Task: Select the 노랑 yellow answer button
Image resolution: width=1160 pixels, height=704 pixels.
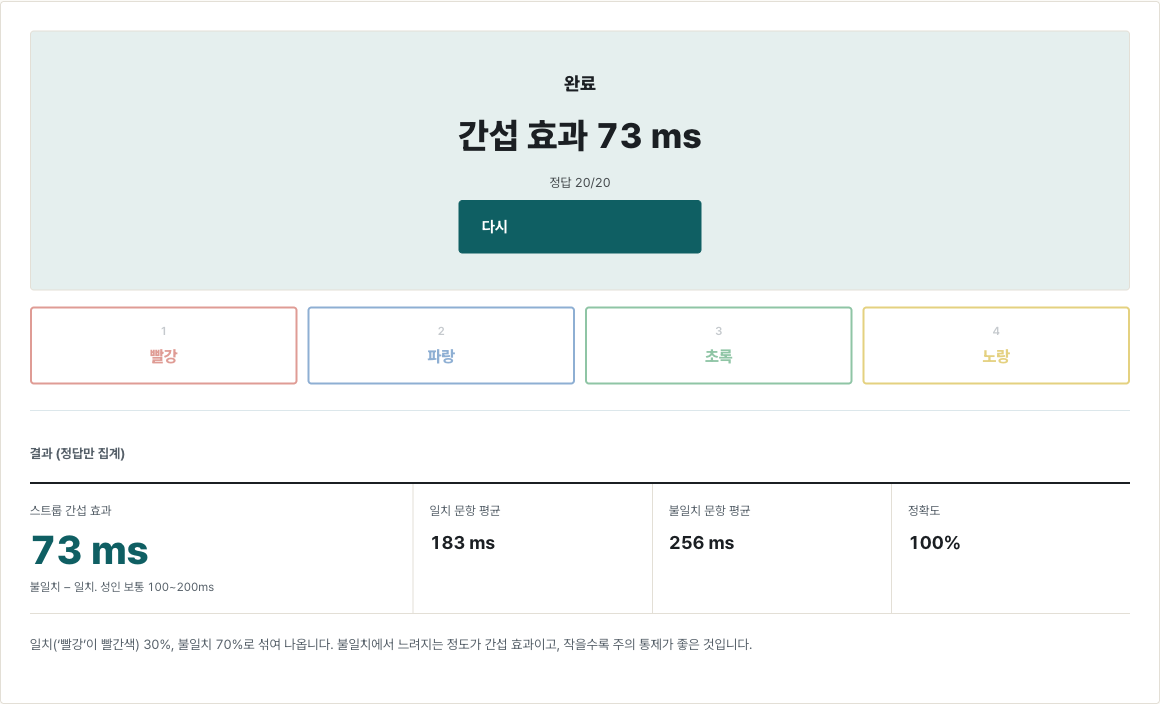Action: point(996,345)
